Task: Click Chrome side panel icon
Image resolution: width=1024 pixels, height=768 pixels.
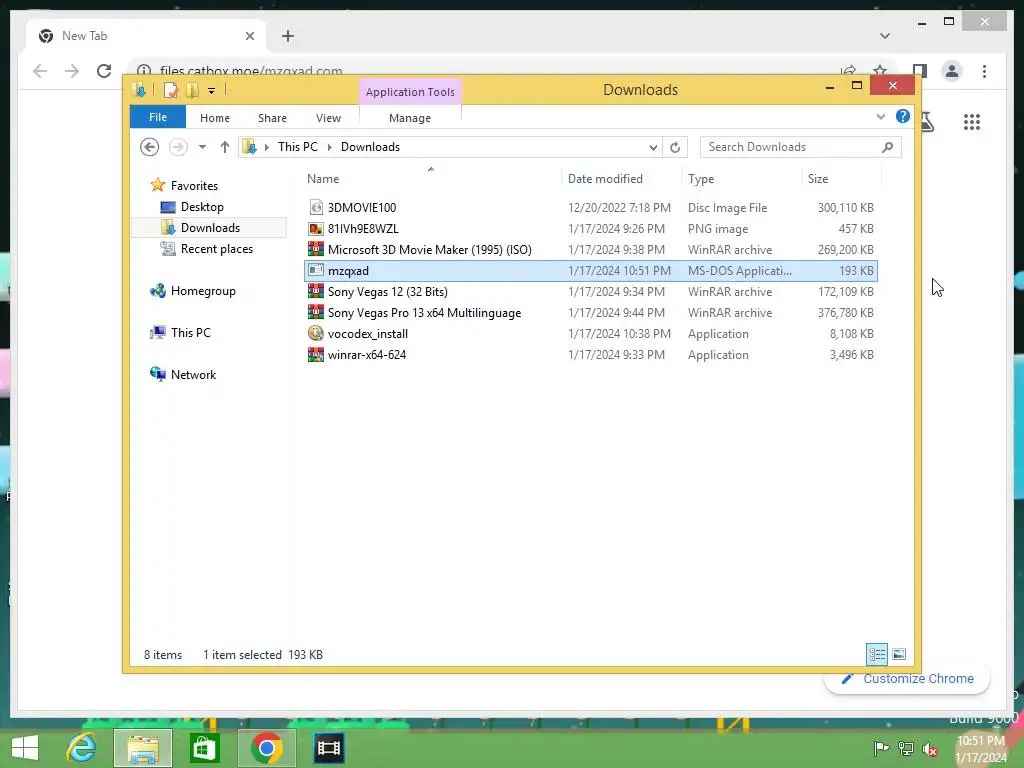Action: click(x=920, y=71)
